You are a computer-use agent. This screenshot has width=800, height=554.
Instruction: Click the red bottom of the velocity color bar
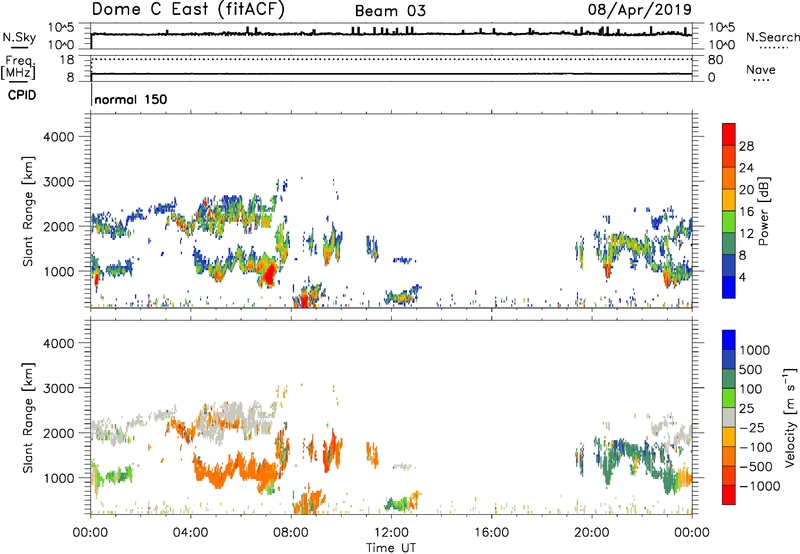click(x=729, y=495)
